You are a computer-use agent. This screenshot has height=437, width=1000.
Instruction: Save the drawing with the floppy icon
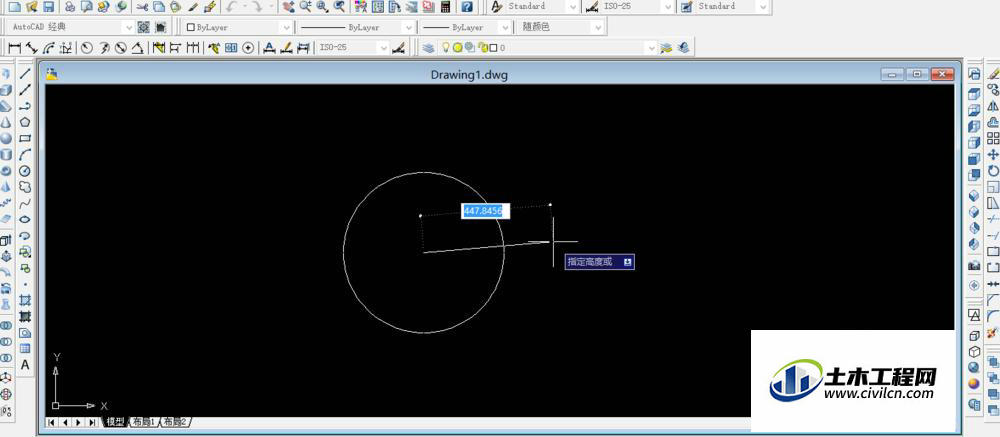[48, 7]
